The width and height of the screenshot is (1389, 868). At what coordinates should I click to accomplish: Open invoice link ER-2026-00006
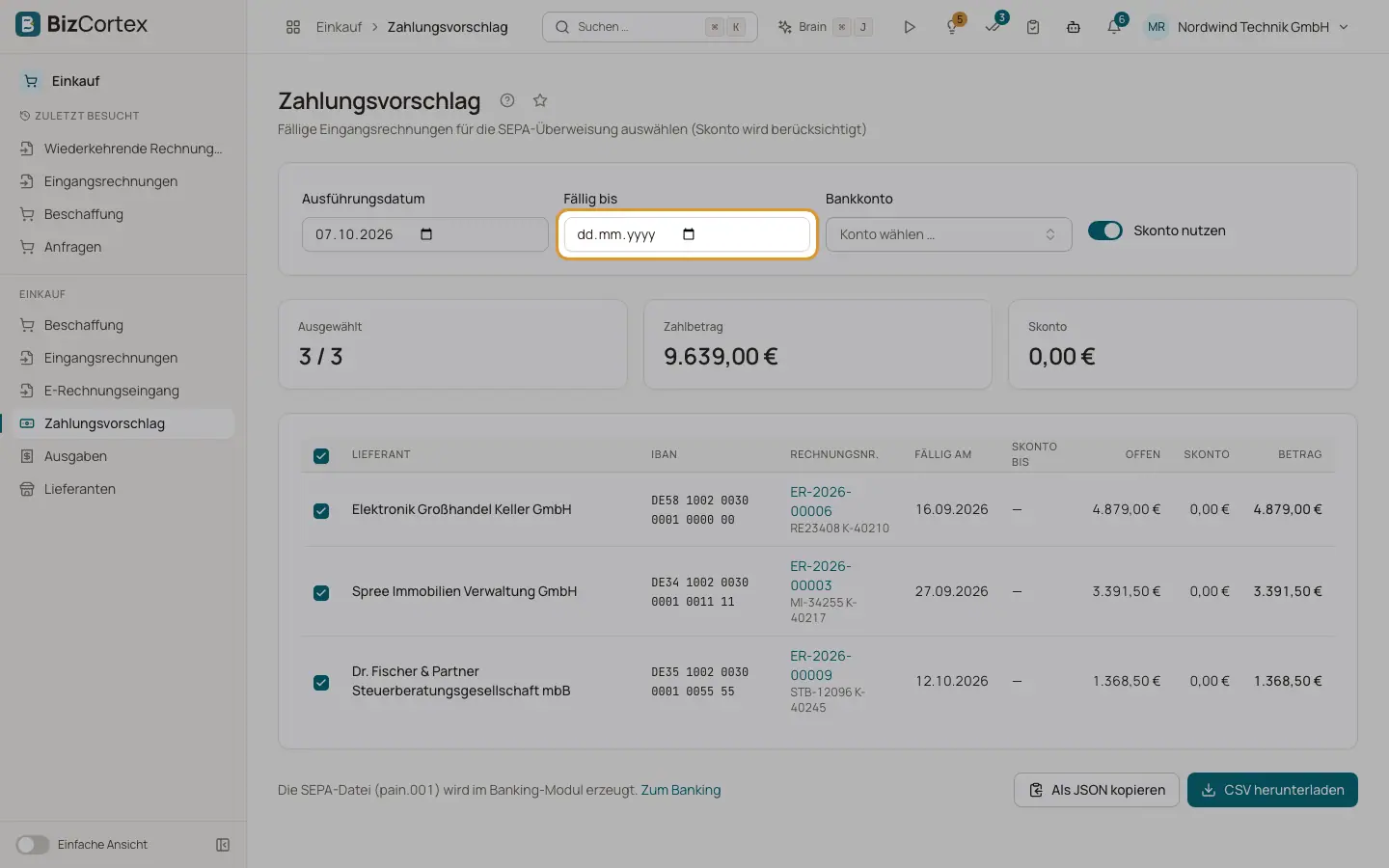click(x=821, y=502)
